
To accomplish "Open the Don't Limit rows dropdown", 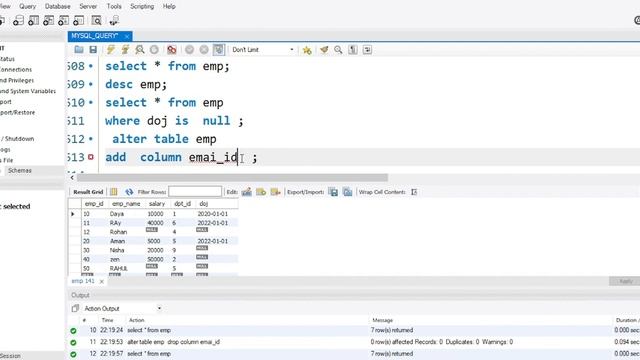I will coord(263,50).
